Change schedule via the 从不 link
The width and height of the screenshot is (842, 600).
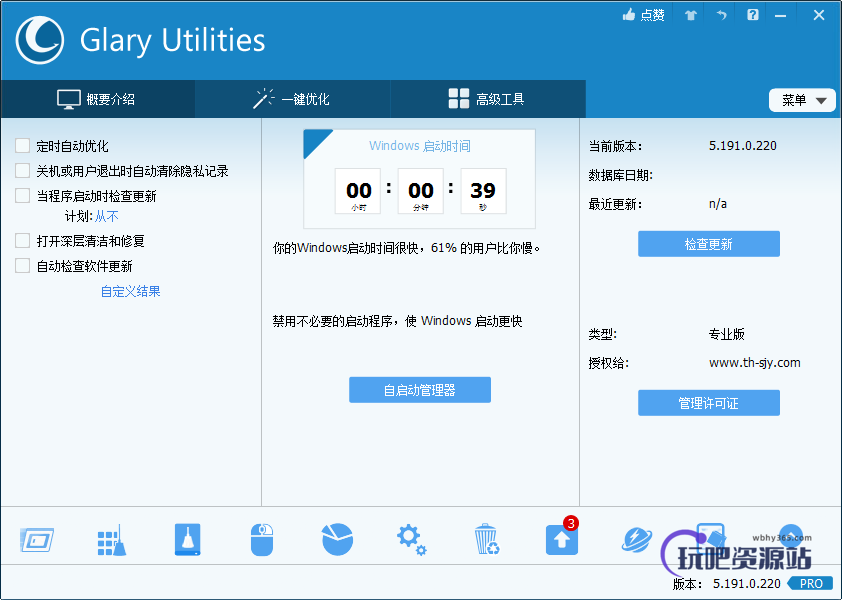point(107,216)
